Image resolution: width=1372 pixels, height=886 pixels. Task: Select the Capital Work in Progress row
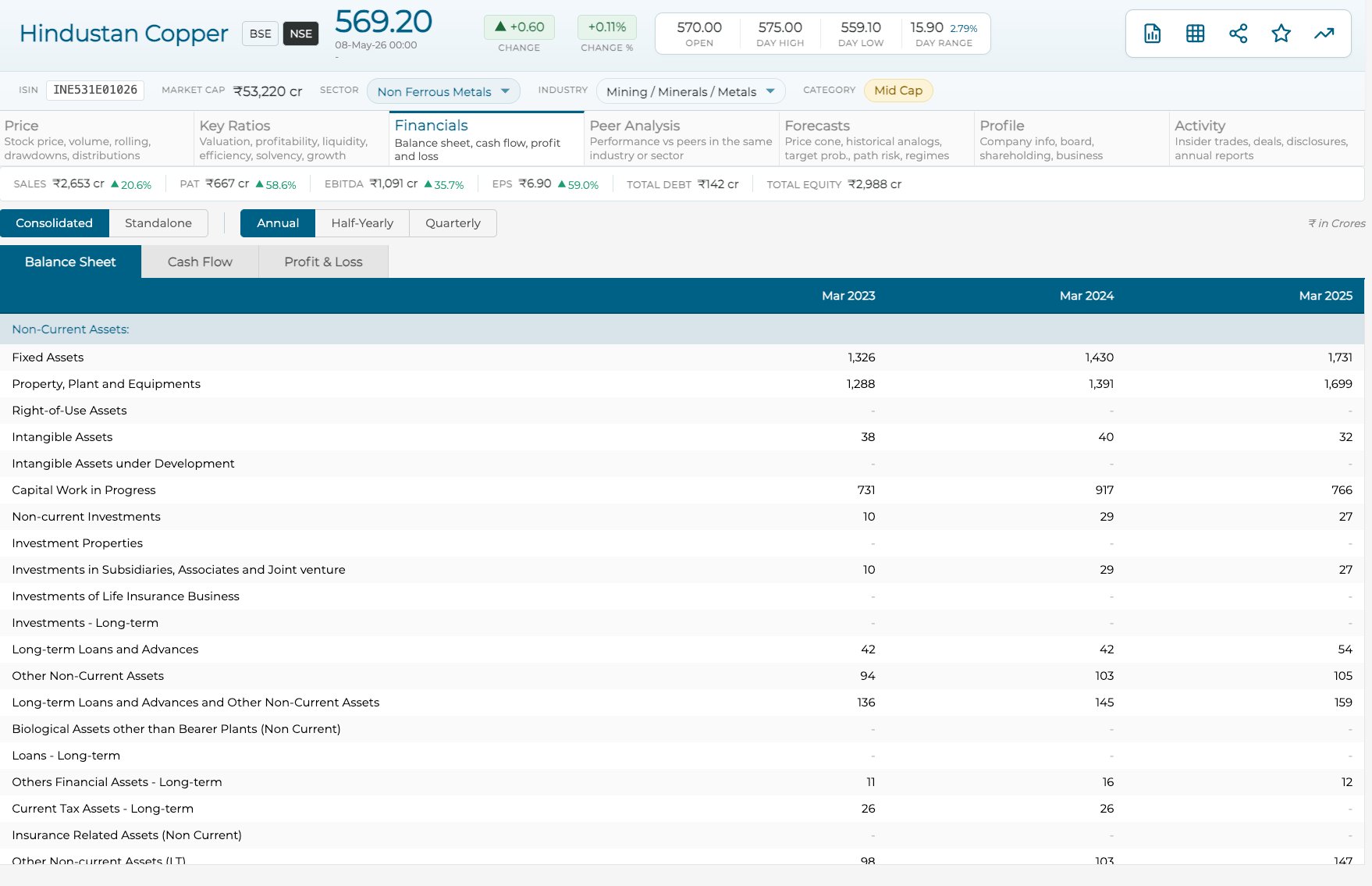click(x=682, y=490)
